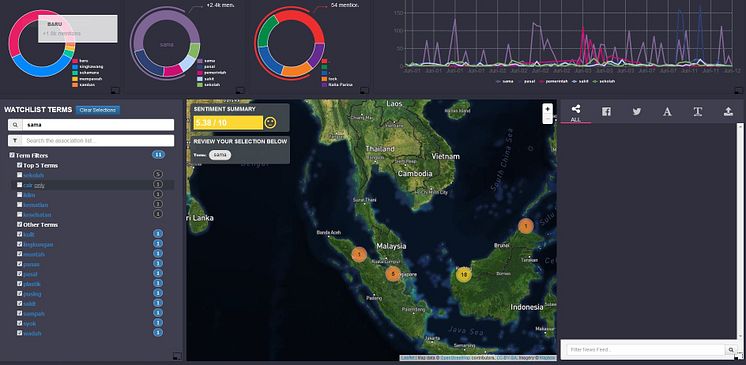Expand the first donut chart panel icon
Screen dimensions: 746x365
[x=115, y=90]
